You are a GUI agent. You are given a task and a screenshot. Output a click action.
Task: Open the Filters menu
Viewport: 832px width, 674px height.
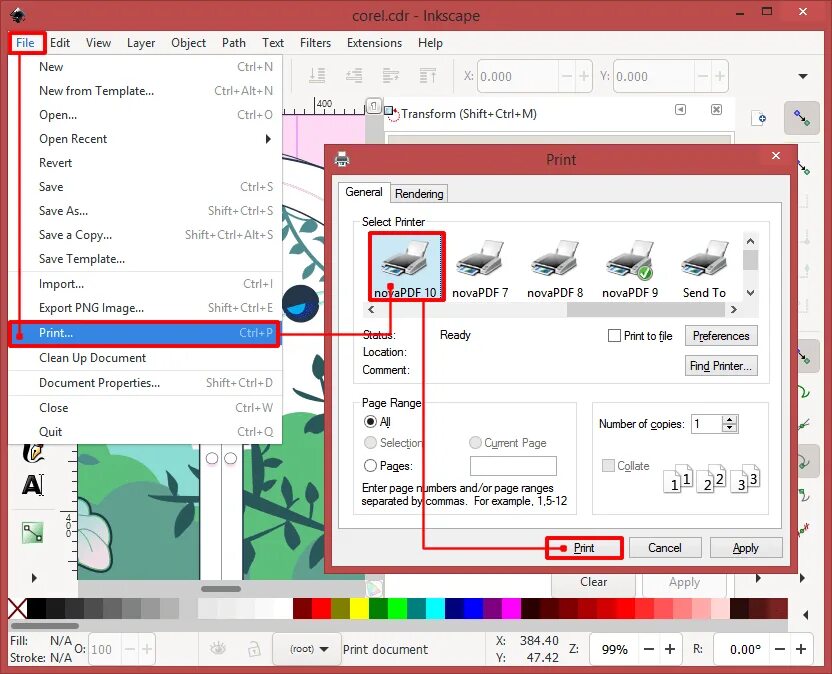click(x=315, y=42)
